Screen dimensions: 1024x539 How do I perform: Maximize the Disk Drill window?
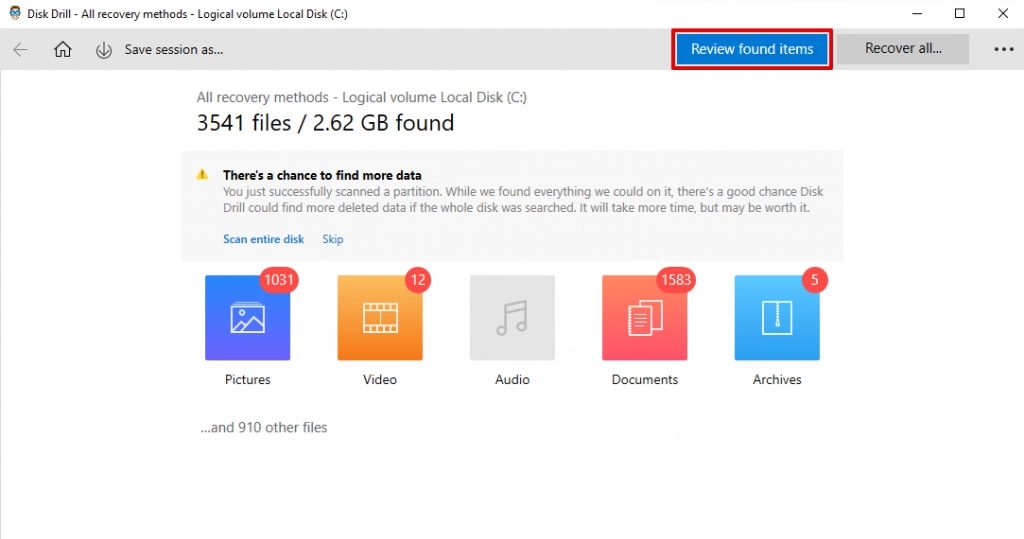959,13
